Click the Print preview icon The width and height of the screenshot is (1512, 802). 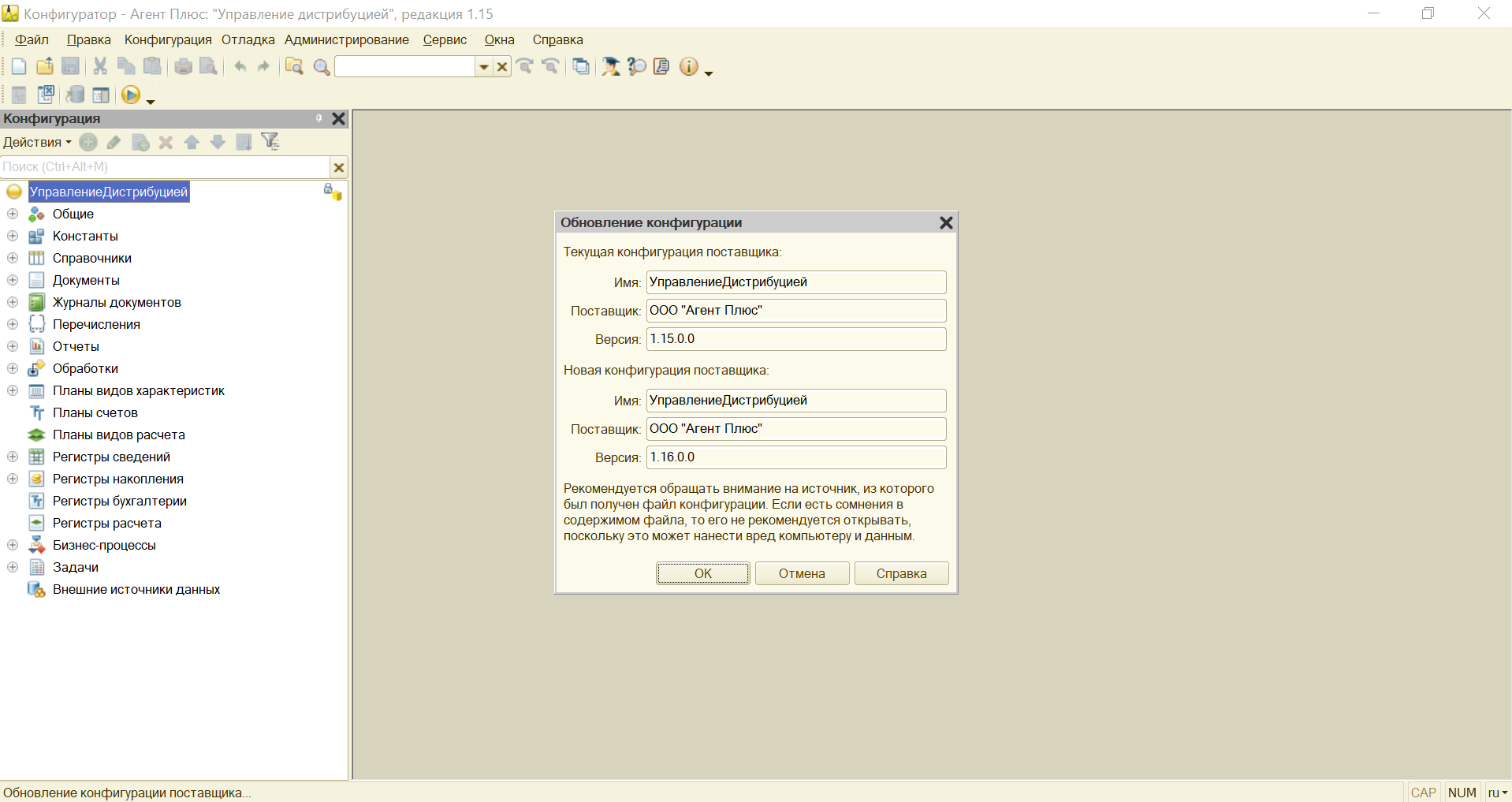(208, 67)
